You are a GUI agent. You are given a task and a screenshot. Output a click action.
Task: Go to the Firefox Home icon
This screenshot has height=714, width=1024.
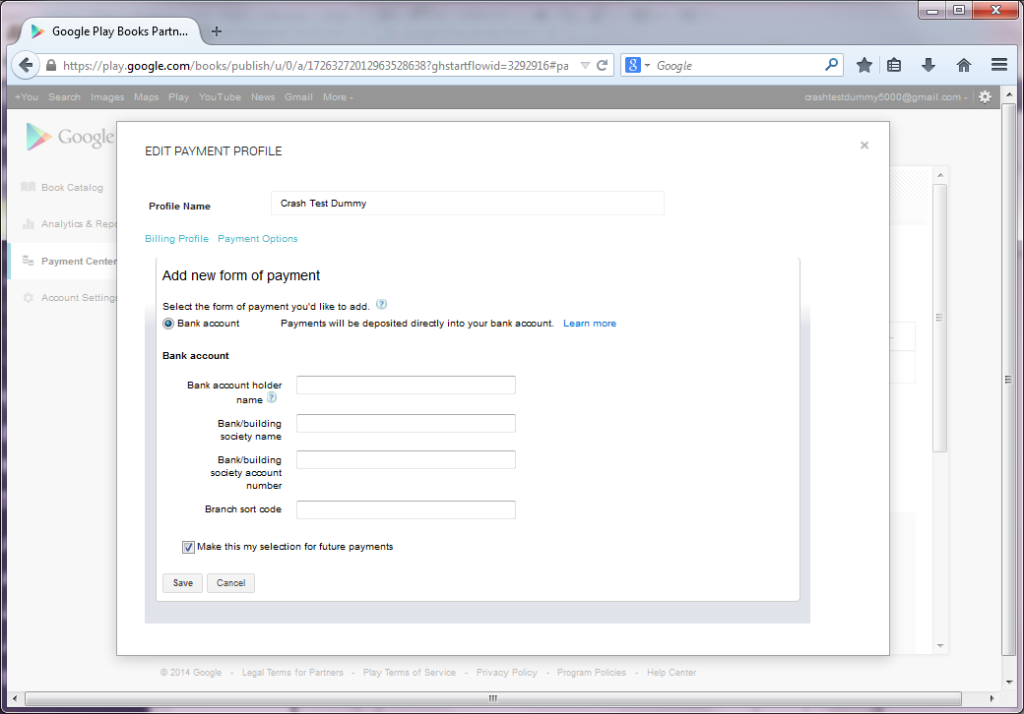tap(963, 65)
